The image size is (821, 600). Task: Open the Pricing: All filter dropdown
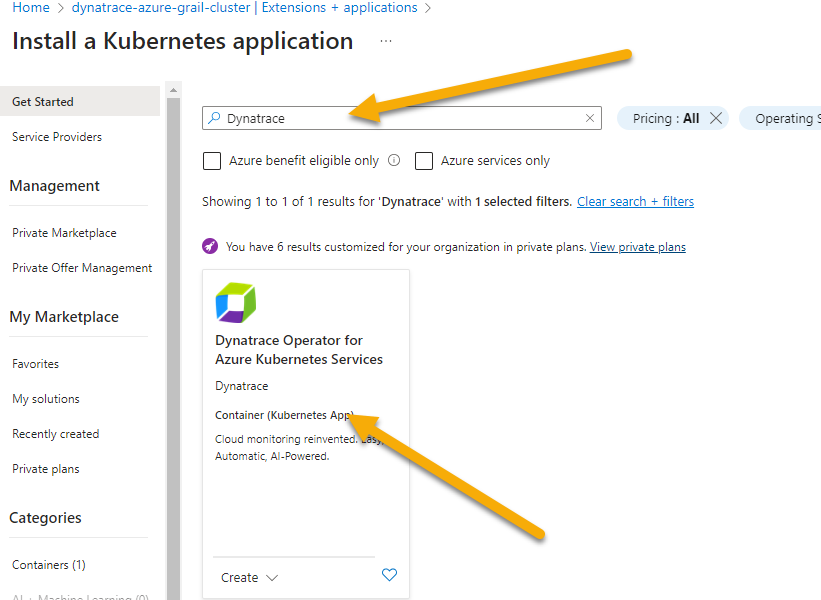click(x=665, y=118)
